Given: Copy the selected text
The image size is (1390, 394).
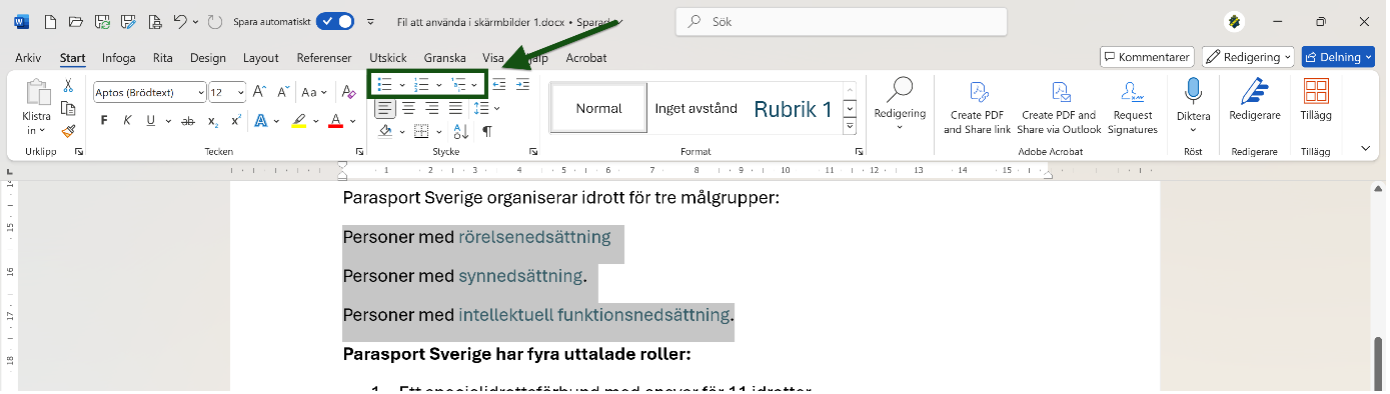Looking at the screenshot, I should pyautogui.click(x=69, y=108).
